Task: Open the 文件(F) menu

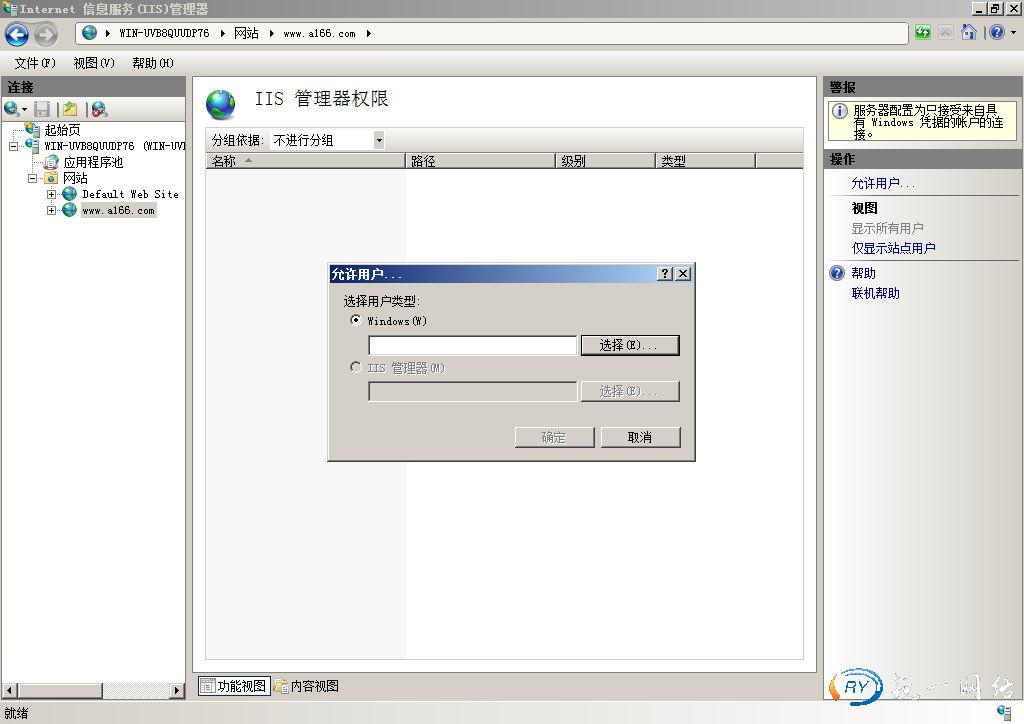Action: pos(35,63)
